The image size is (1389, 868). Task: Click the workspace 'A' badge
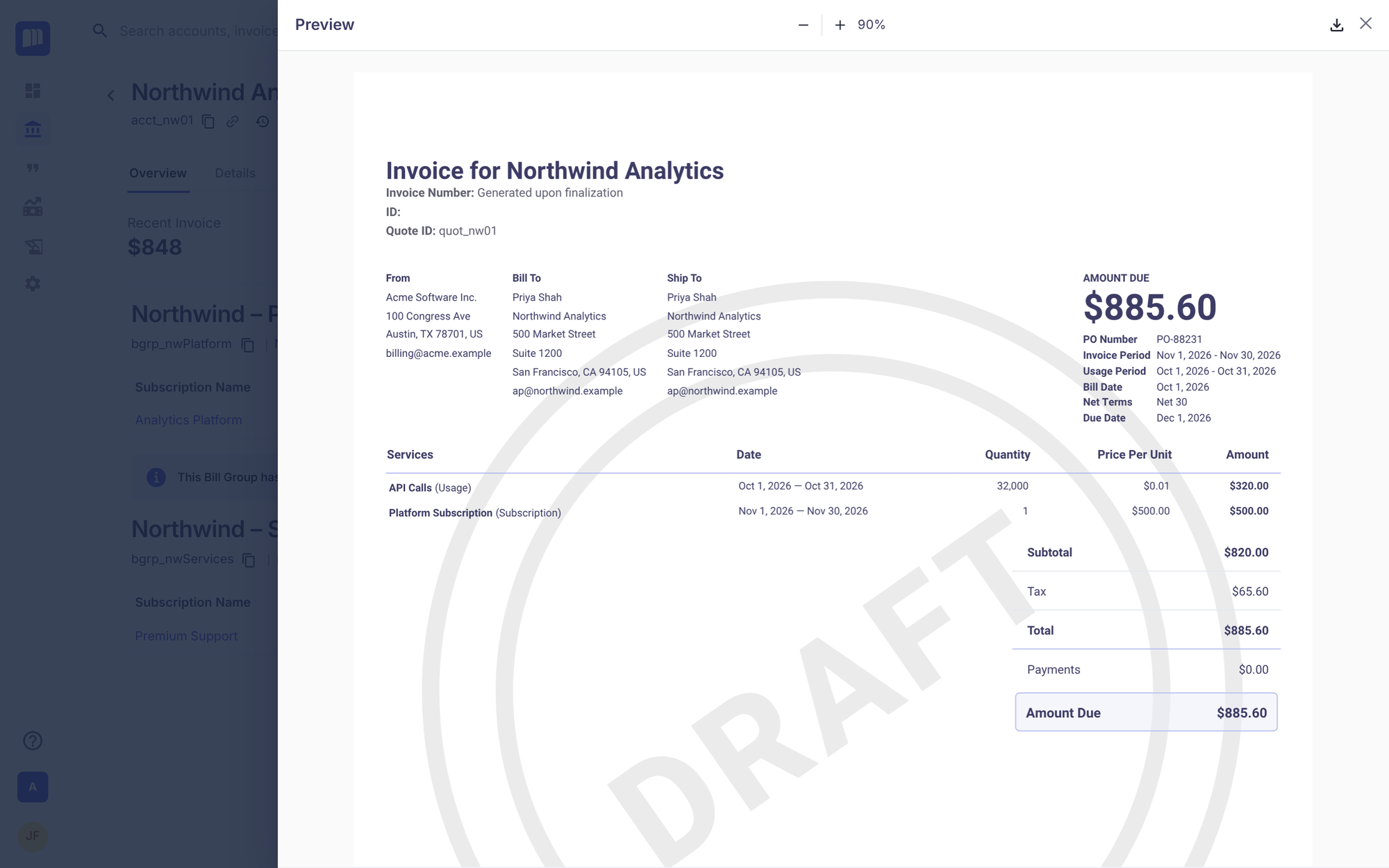coord(33,787)
